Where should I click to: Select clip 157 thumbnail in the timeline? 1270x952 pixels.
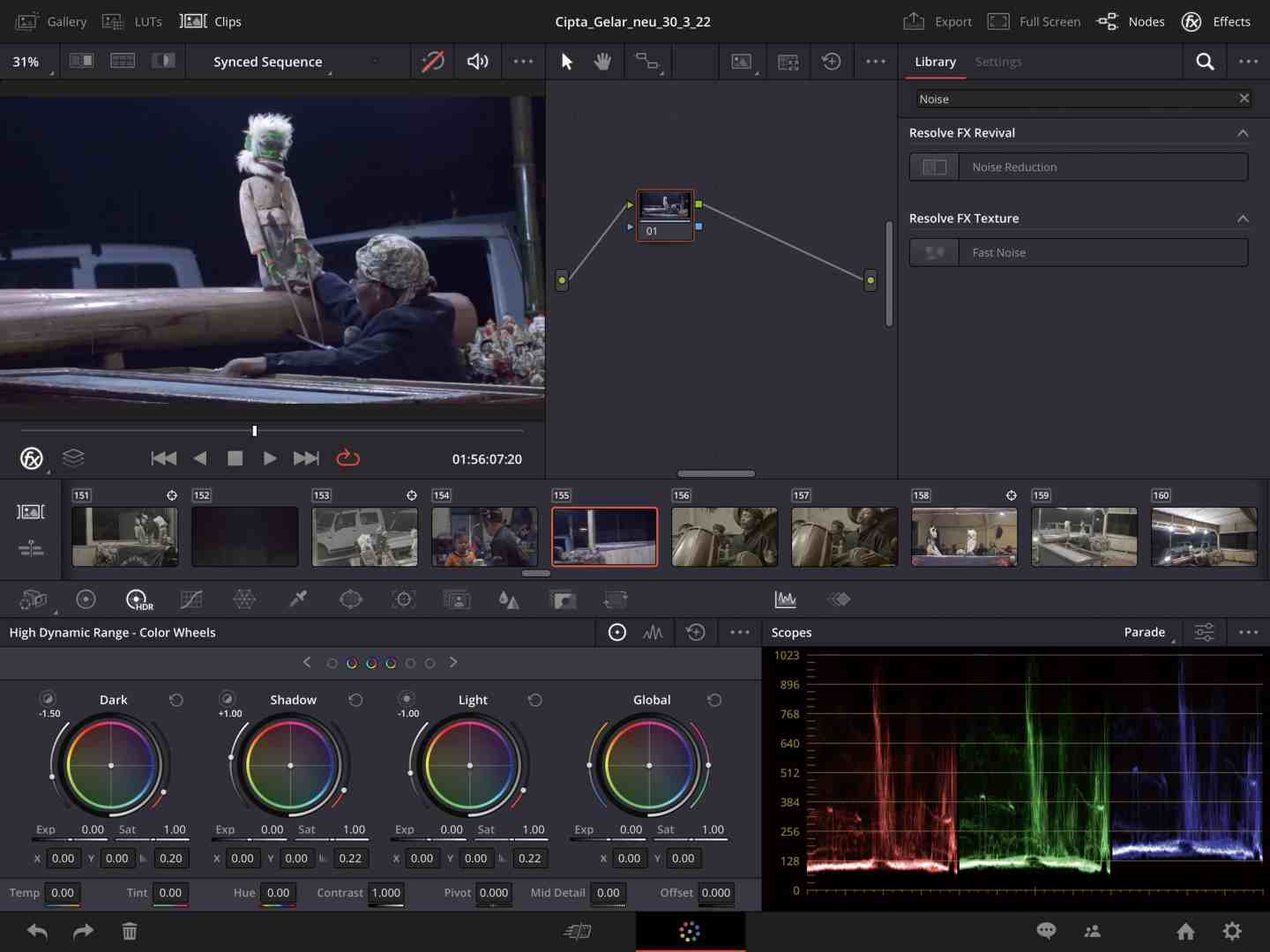(x=844, y=537)
